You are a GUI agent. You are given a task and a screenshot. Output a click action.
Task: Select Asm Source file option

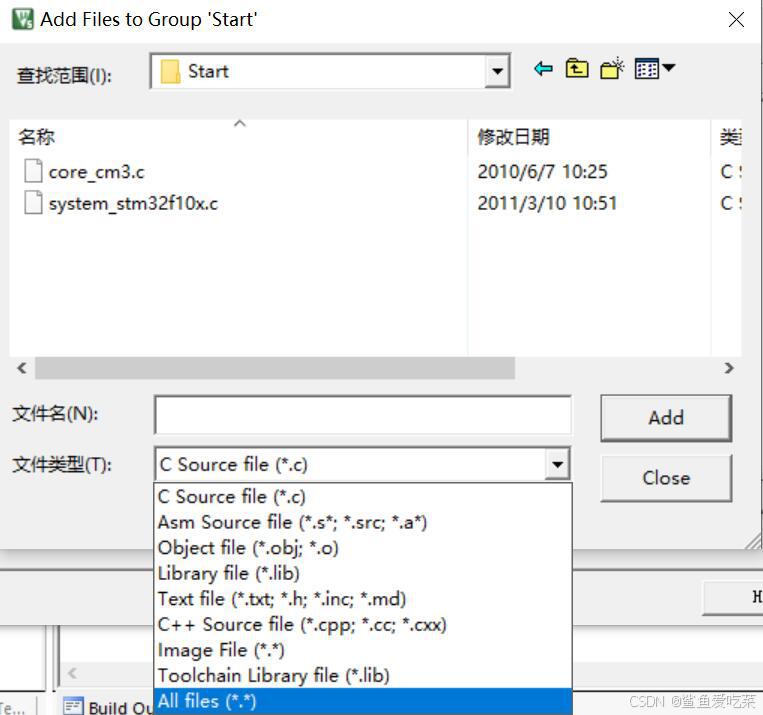(x=363, y=522)
